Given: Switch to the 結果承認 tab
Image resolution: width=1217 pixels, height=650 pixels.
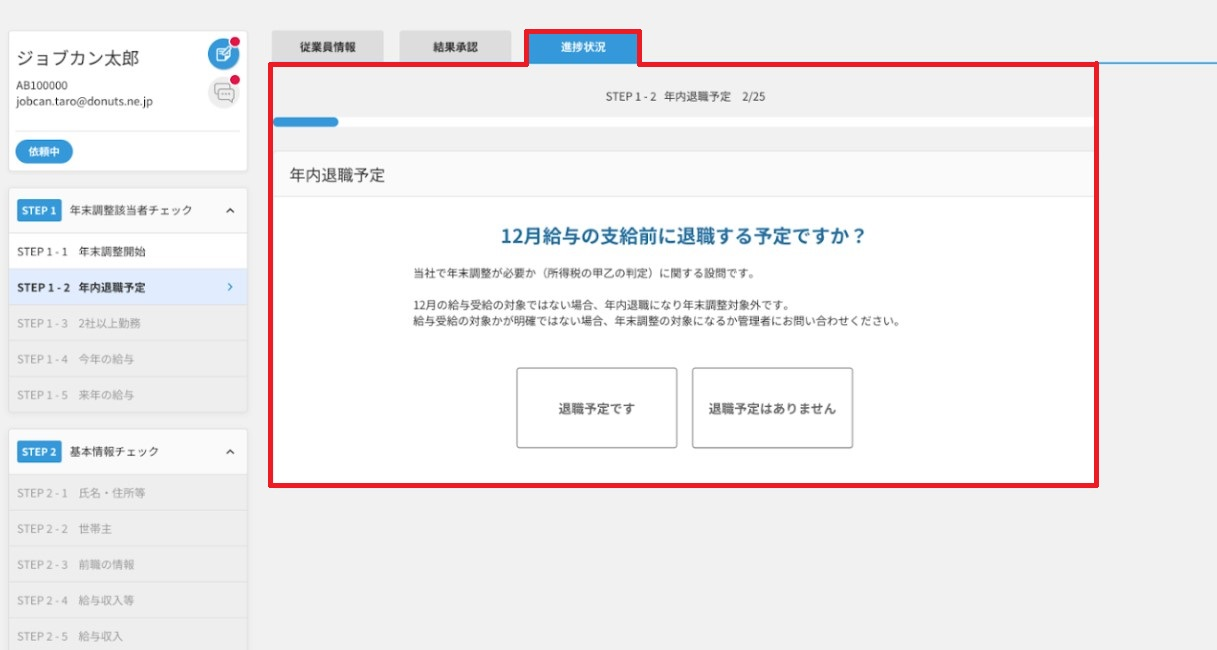Looking at the screenshot, I should click(455, 47).
